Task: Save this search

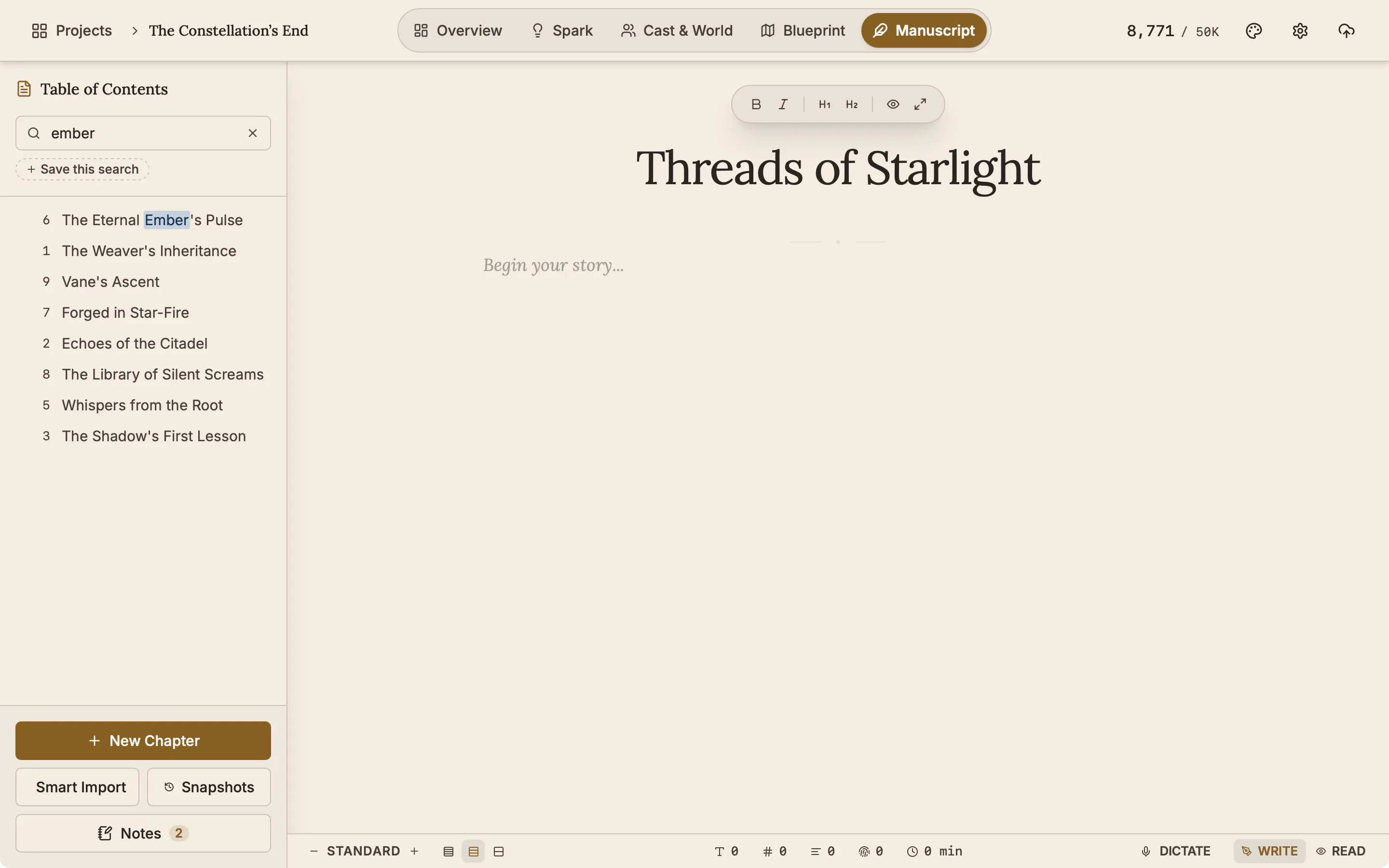Action: point(82,169)
